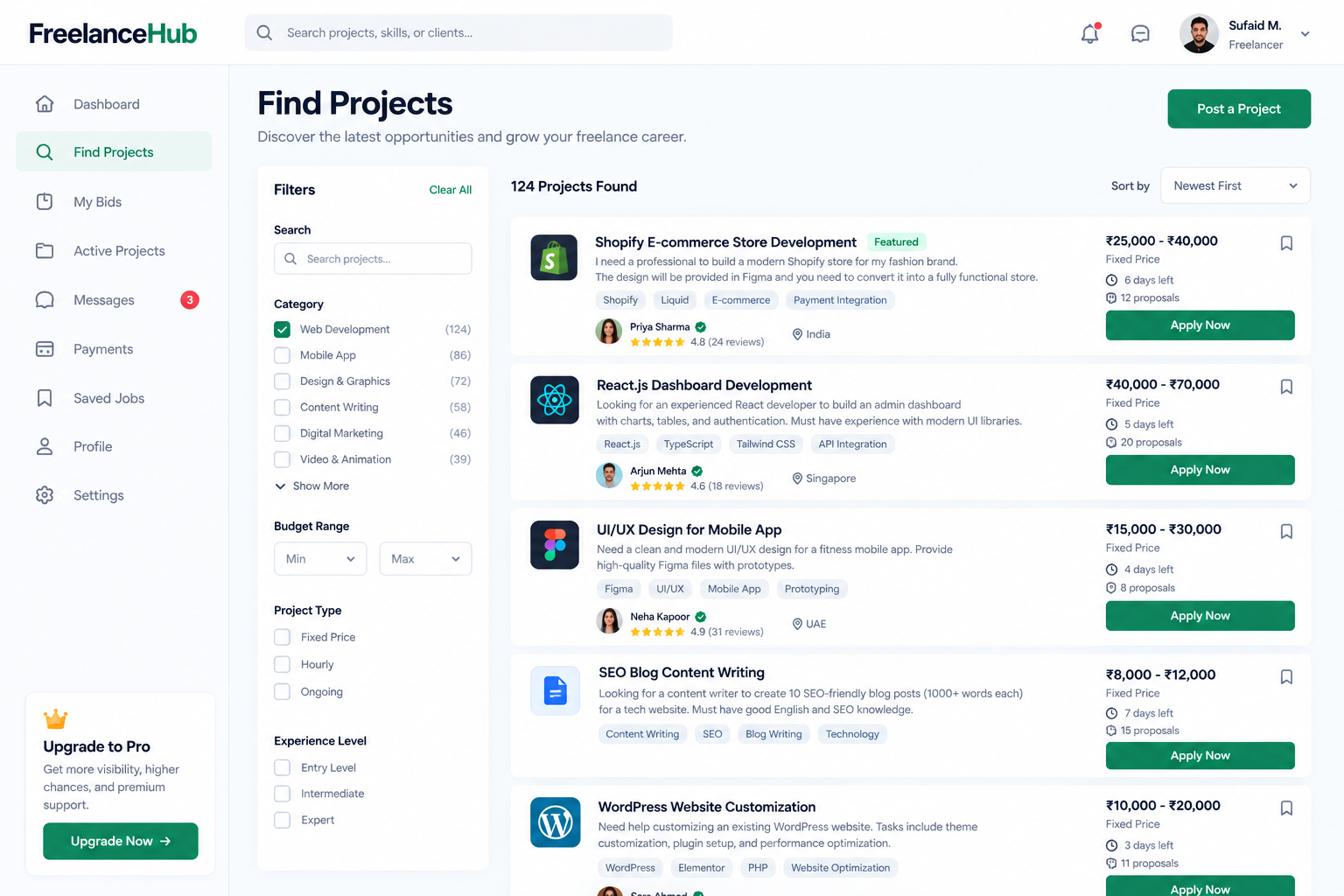
Task: Click the React.js project logo icon
Action: [555, 400]
